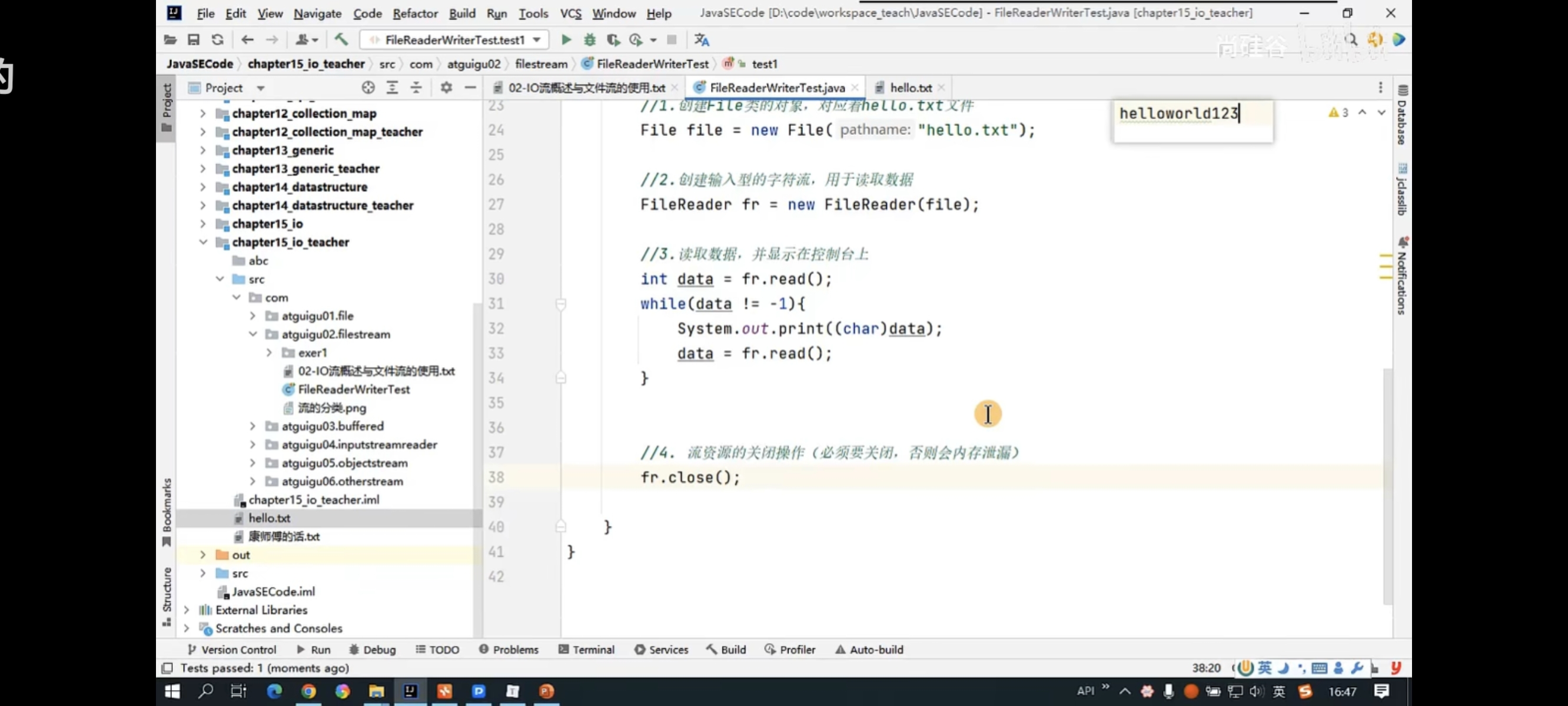
Task: Click Collapse All in Project panel
Action: coord(416,88)
